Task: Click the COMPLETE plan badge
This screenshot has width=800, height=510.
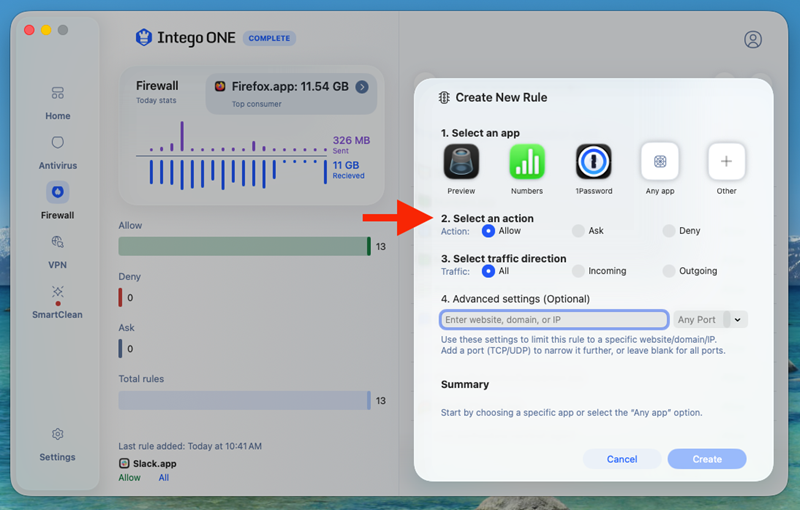Action: 269,38
